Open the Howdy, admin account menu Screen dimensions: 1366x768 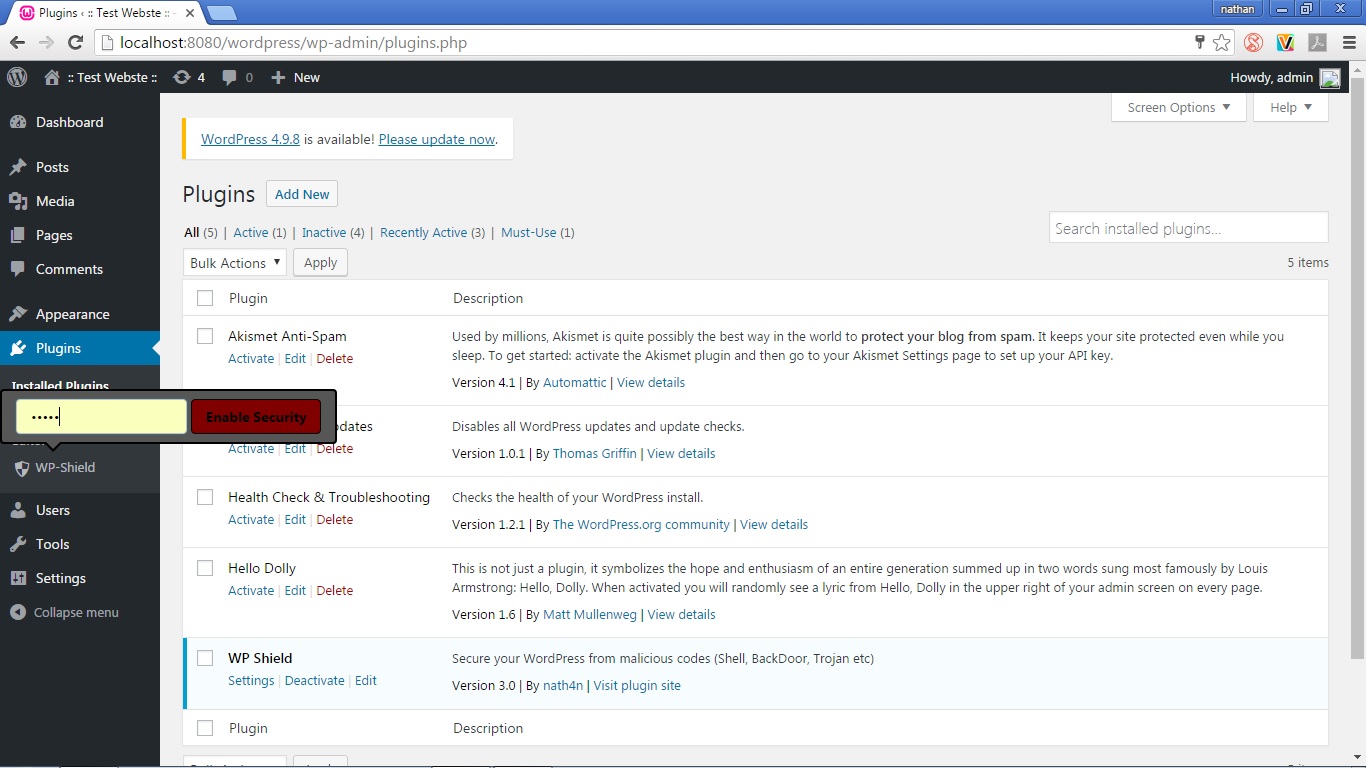[x=1285, y=78]
